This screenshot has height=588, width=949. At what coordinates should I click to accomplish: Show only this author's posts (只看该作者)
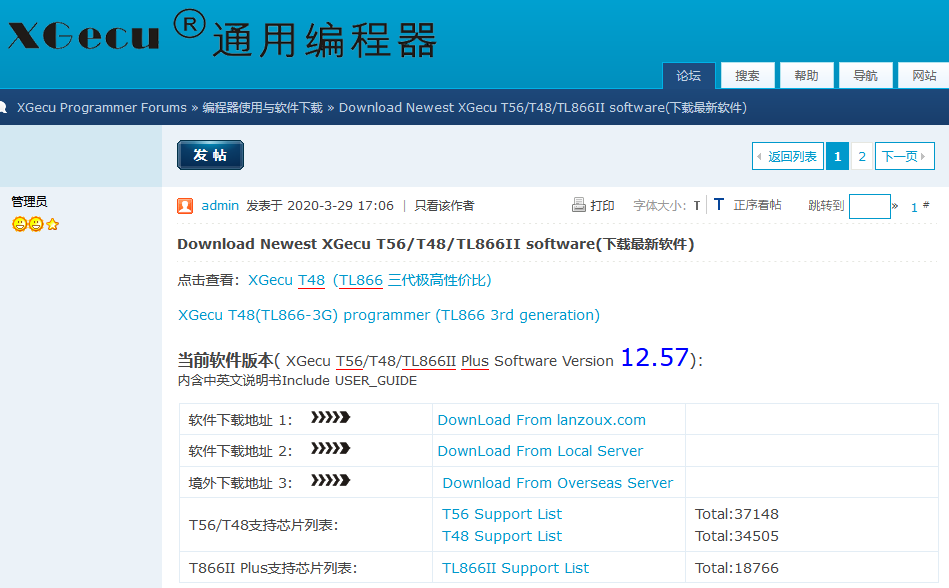coord(444,206)
